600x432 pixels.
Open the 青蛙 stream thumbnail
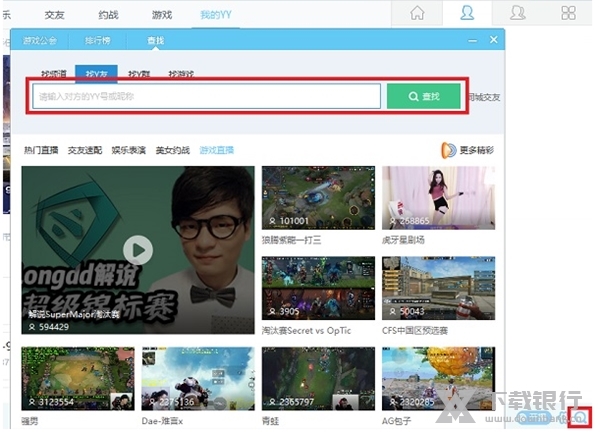click(x=318, y=379)
